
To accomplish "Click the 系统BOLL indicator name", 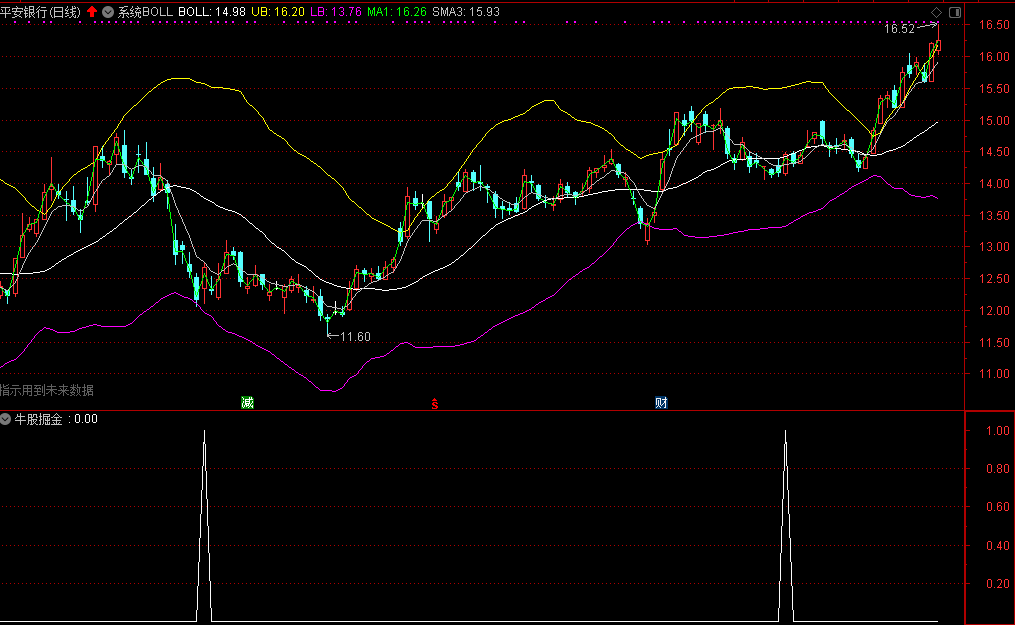I will coord(145,12).
